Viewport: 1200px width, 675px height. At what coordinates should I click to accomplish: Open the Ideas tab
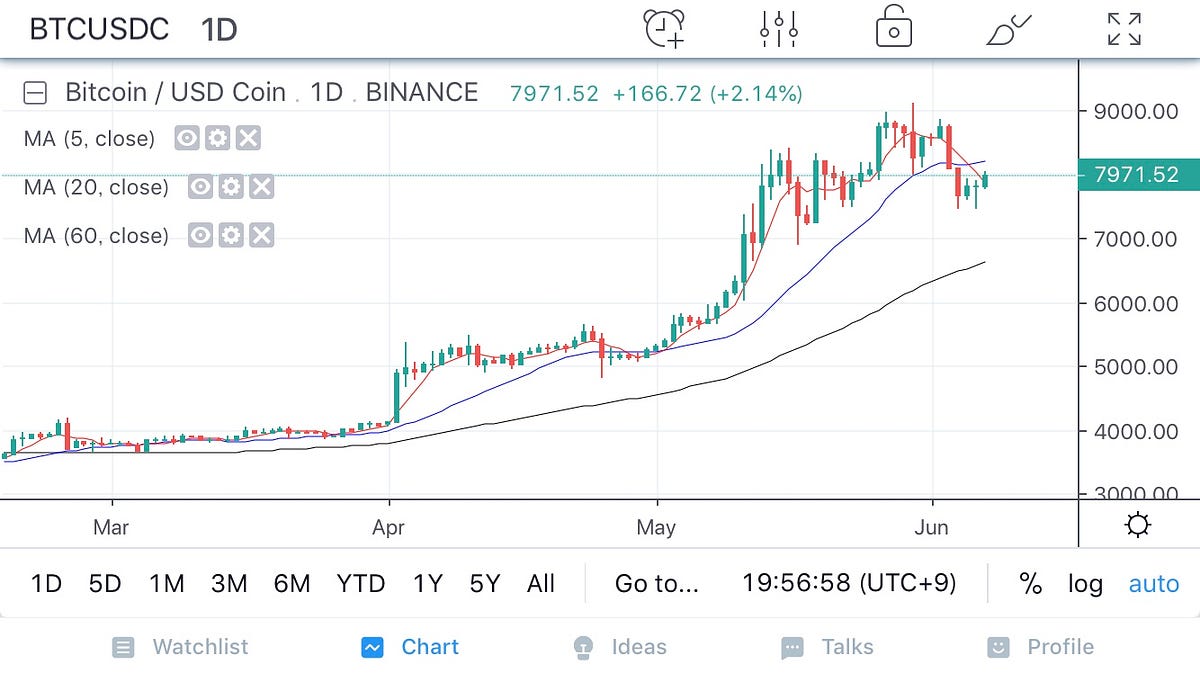[x=621, y=647]
